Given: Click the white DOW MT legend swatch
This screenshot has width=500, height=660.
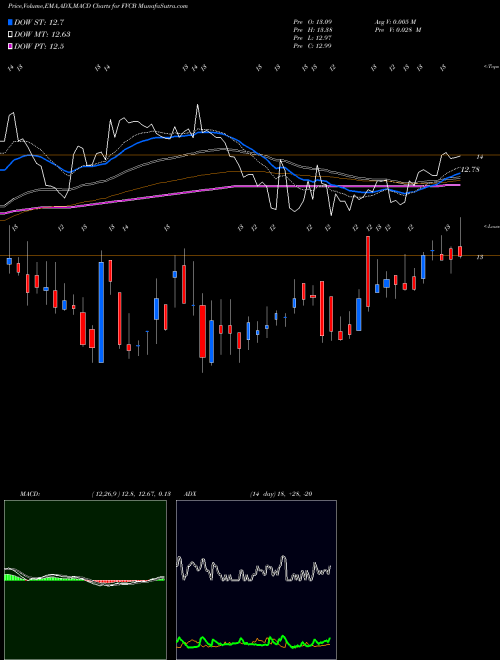Looking at the screenshot, I should [11, 35].
